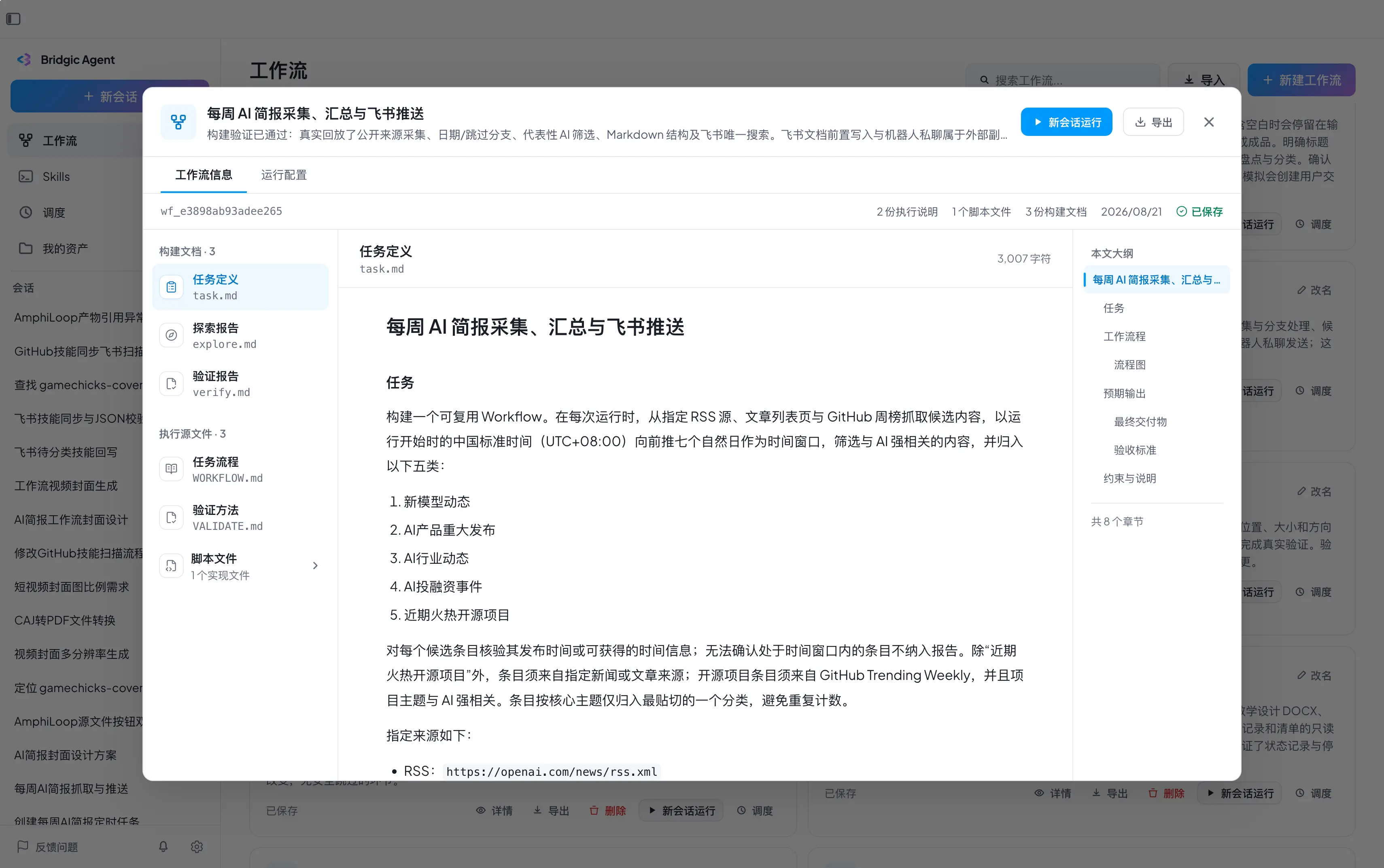The image size is (1384, 868).
Task: Open conversation CAJ转PDF文件转换
Action: pyautogui.click(x=65, y=620)
